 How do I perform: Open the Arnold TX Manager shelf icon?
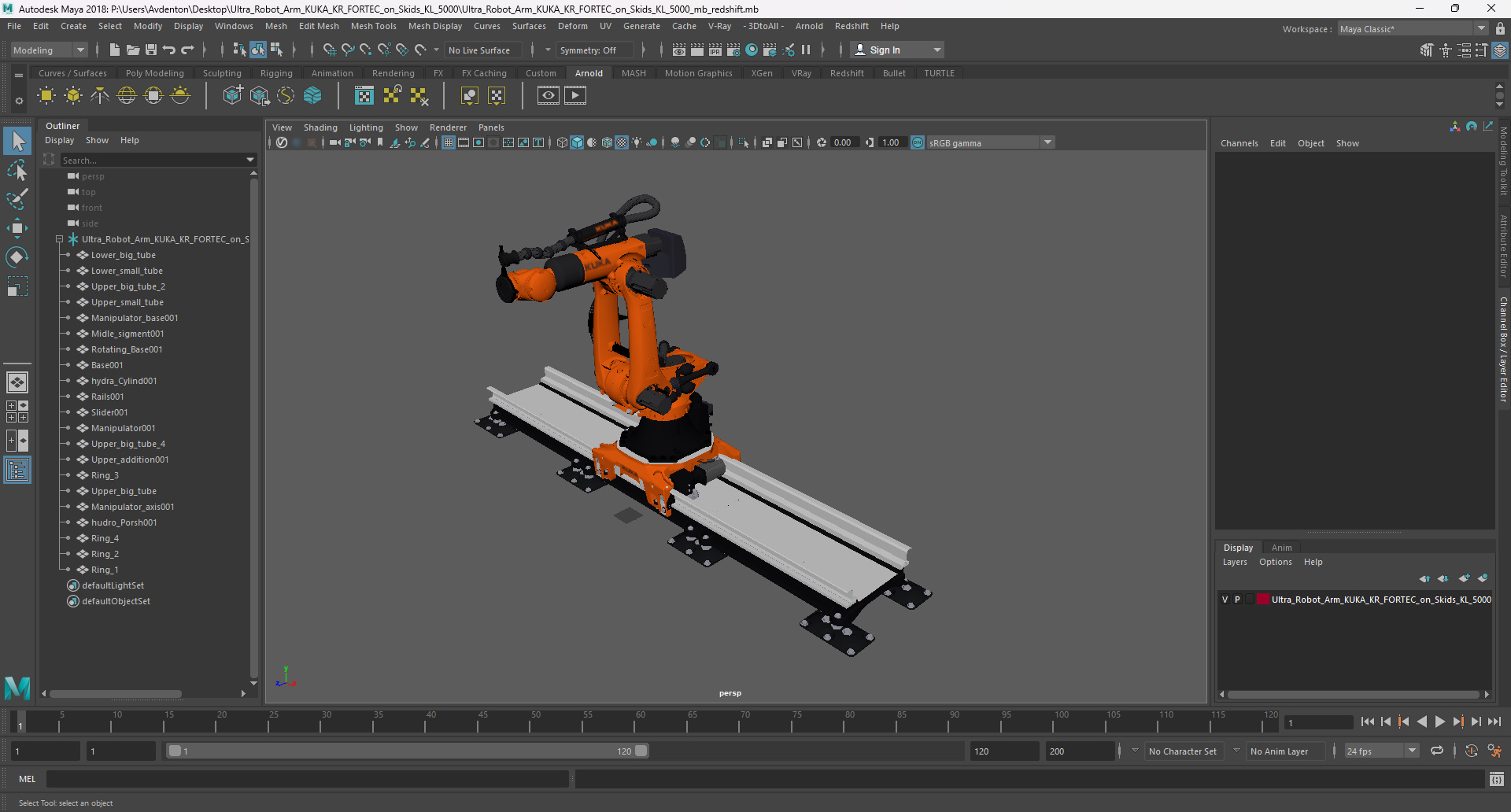pyautogui.click(x=364, y=96)
